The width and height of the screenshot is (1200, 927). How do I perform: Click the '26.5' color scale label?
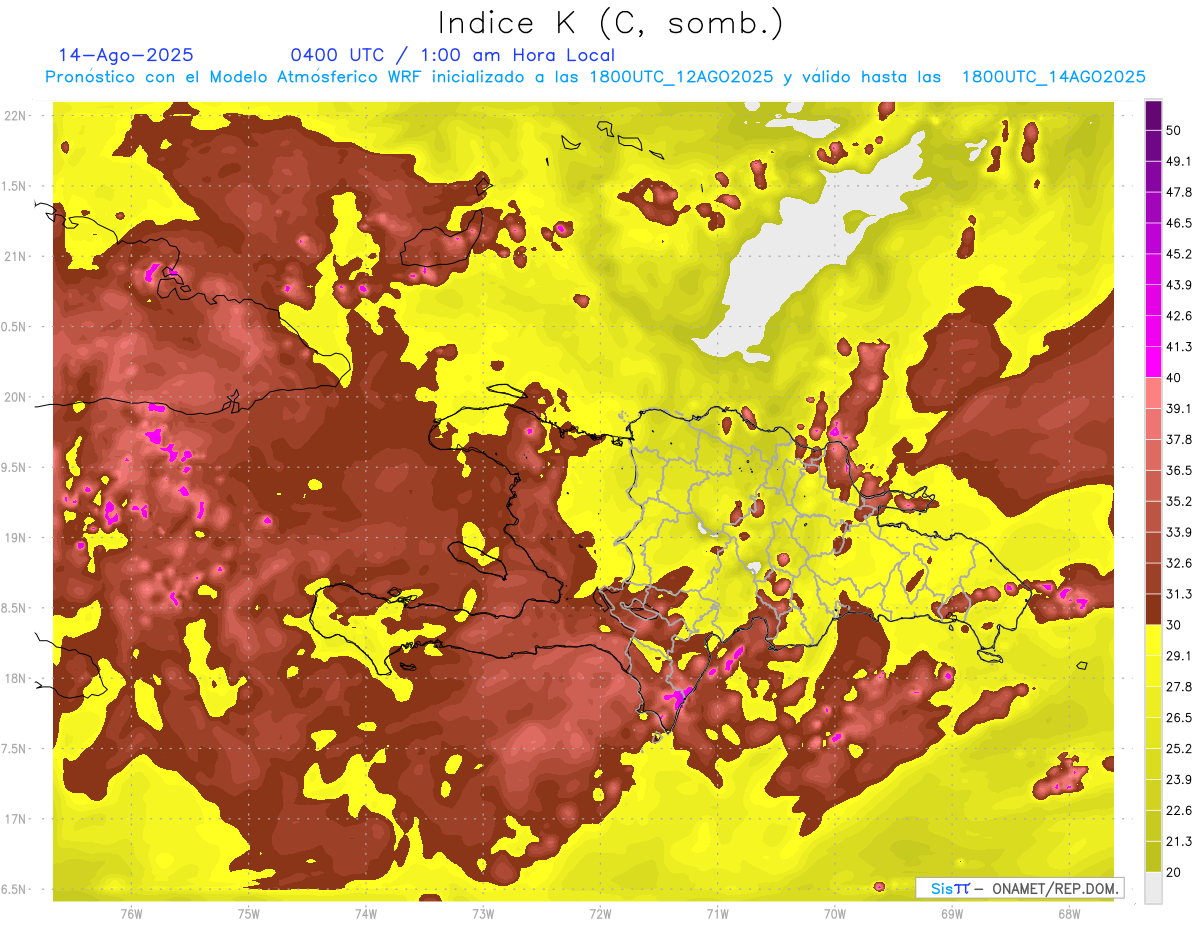point(1179,718)
